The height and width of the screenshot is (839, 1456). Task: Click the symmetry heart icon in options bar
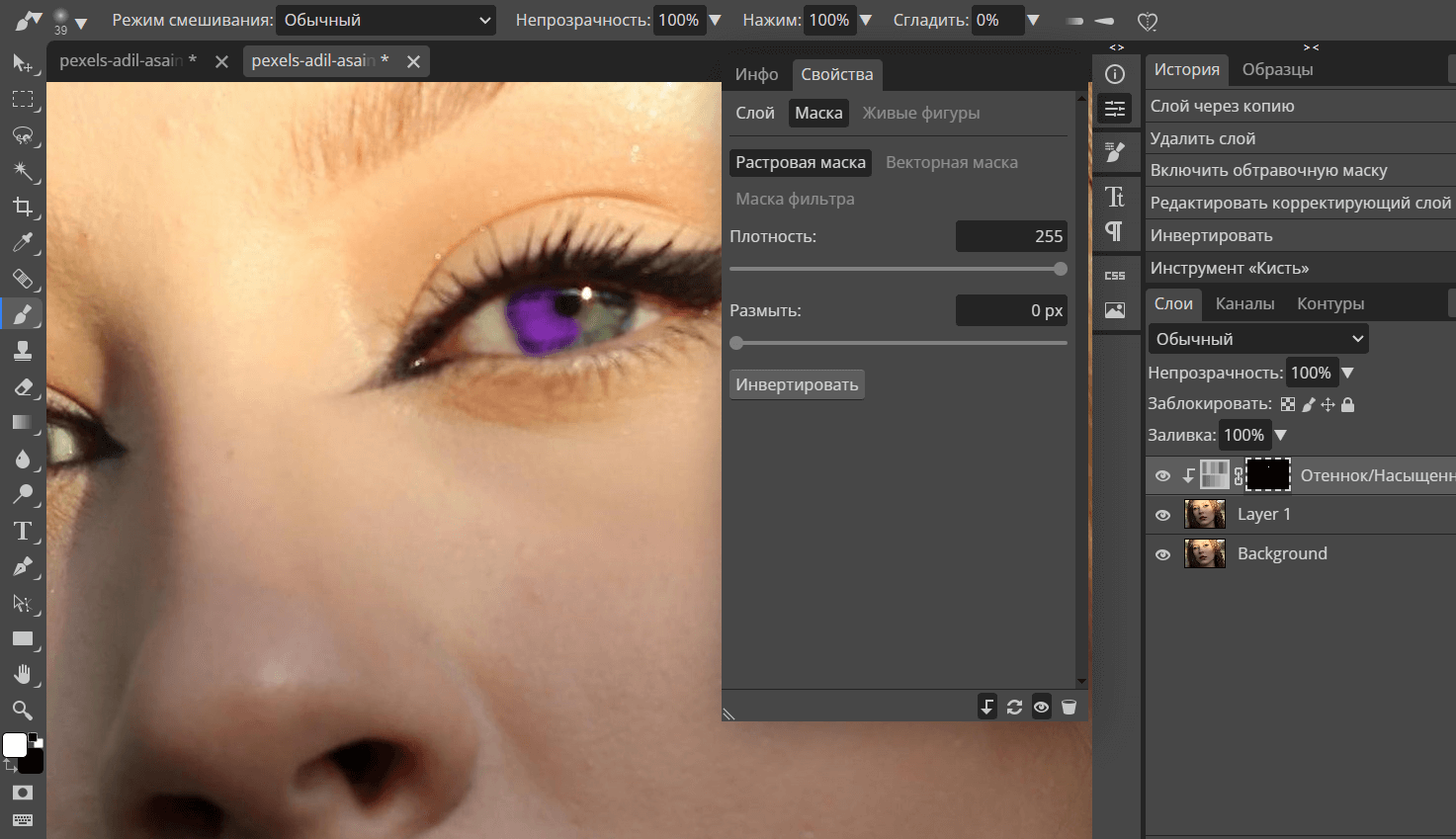click(x=1148, y=21)
